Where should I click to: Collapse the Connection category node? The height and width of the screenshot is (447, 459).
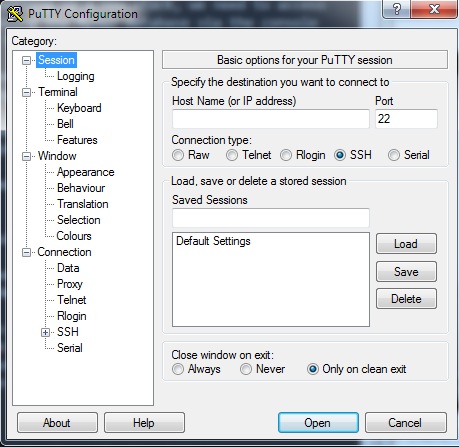click(x=26, y=252)
